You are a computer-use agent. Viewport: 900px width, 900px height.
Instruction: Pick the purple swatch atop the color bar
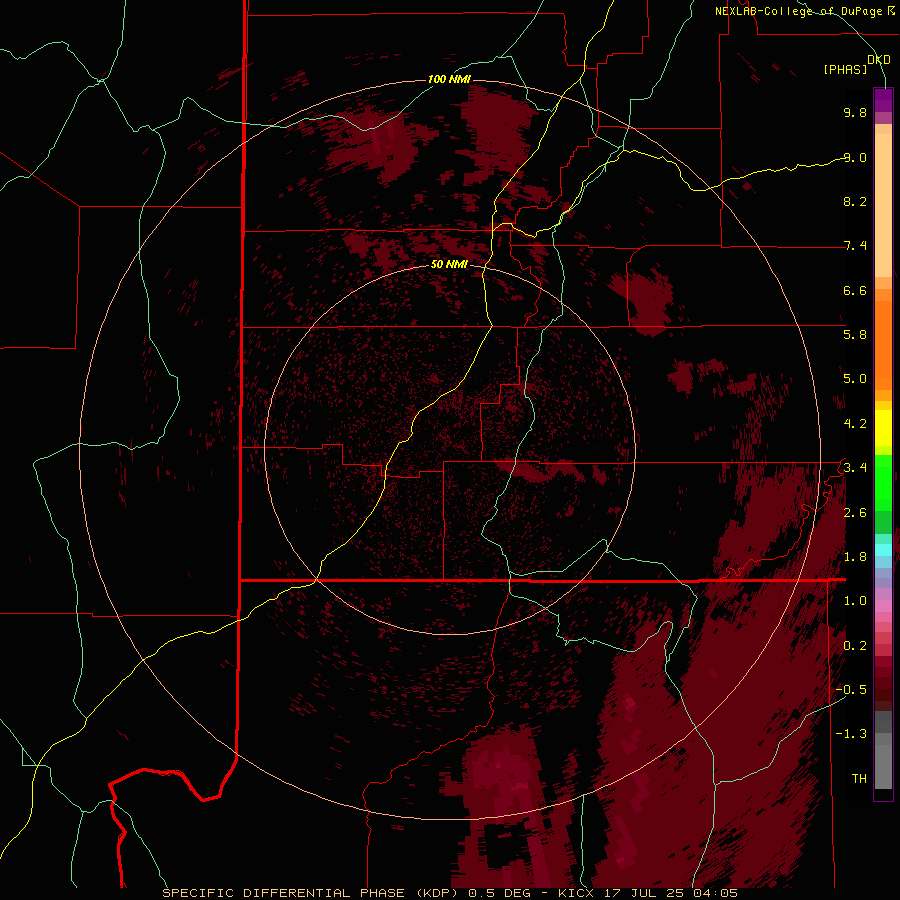click(x=883, y=100)
